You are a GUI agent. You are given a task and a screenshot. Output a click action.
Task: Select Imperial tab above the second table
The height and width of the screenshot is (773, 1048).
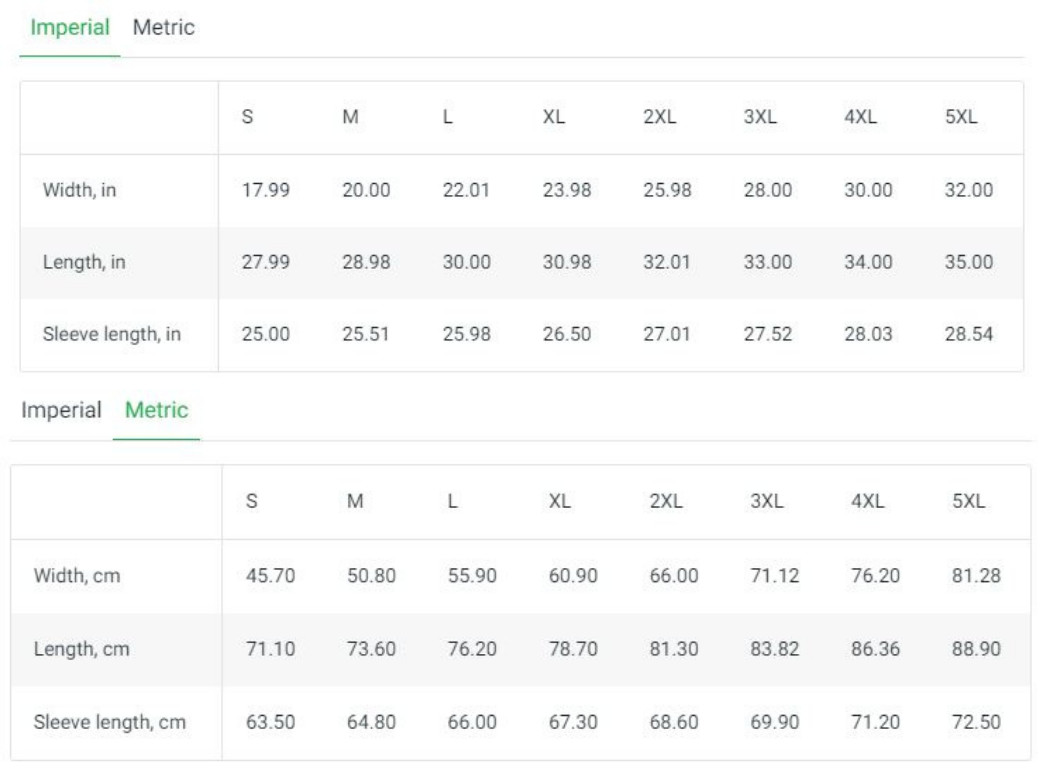pos(61,410)
